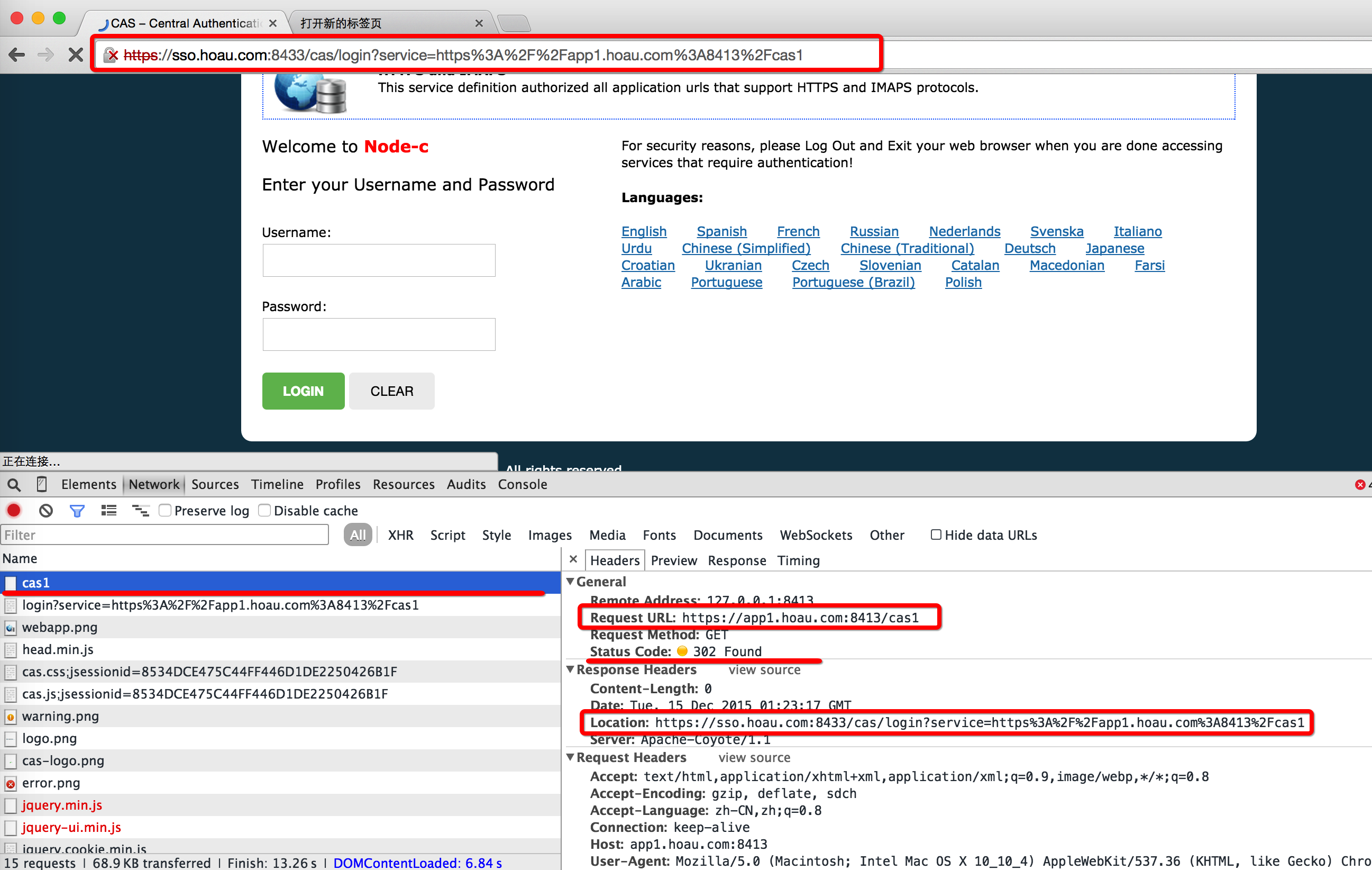Viewport: 1372px width, 870px height.
Task: Collapse the Response Headers section
Action: pos(570,669)
